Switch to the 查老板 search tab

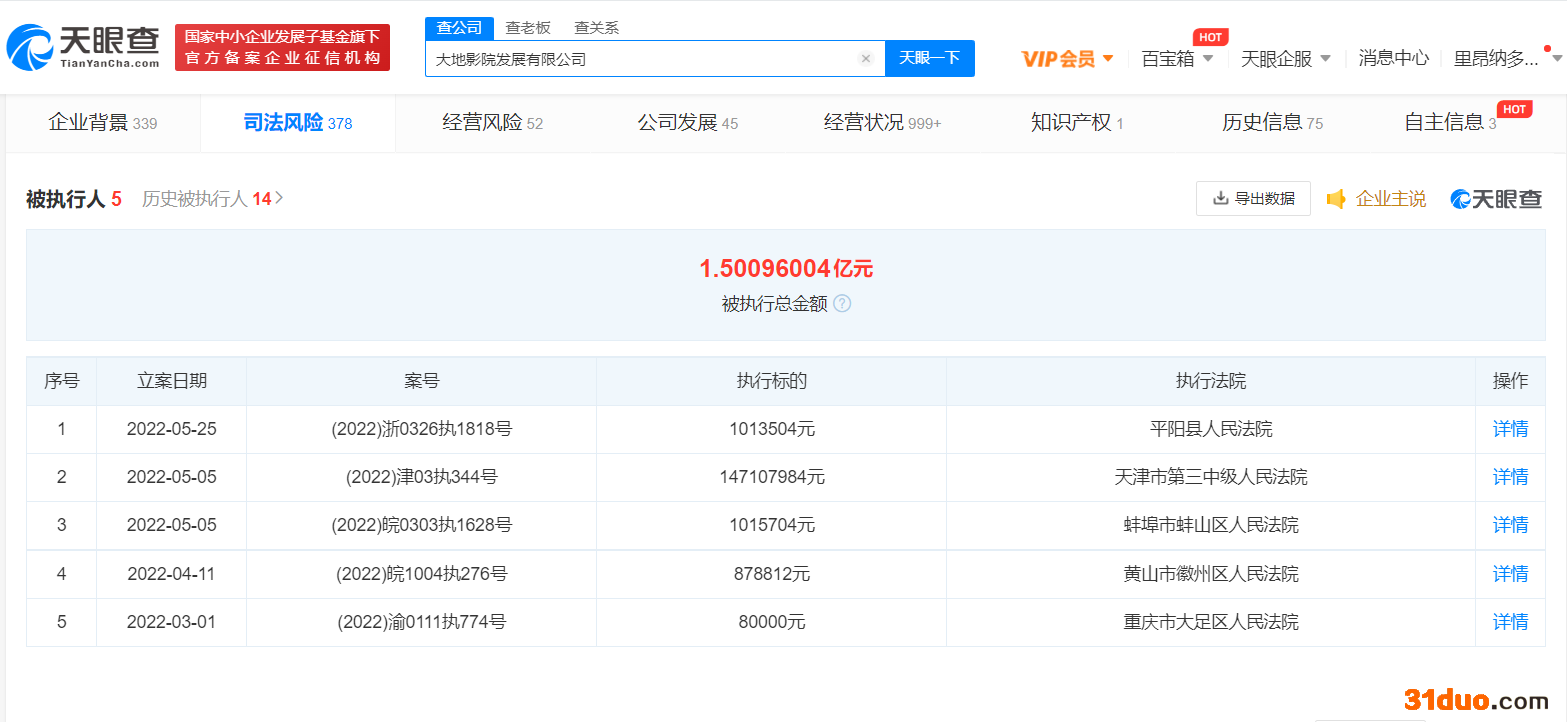[x=528, y=27]
